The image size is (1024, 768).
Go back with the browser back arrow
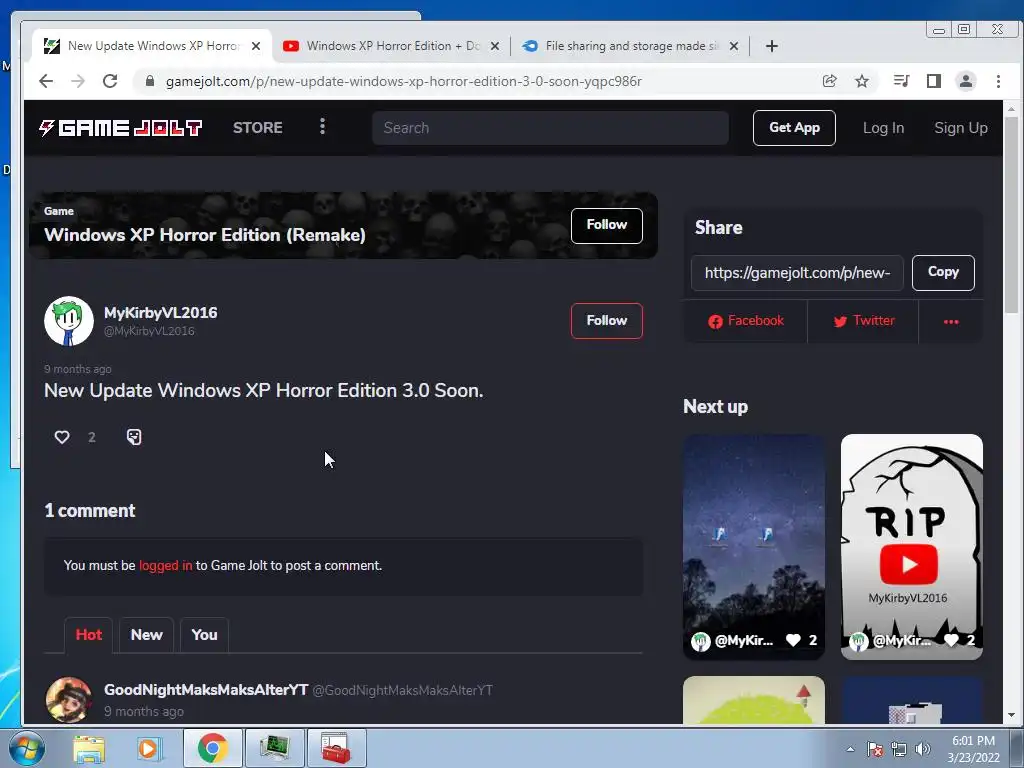[x=46, y=81]
